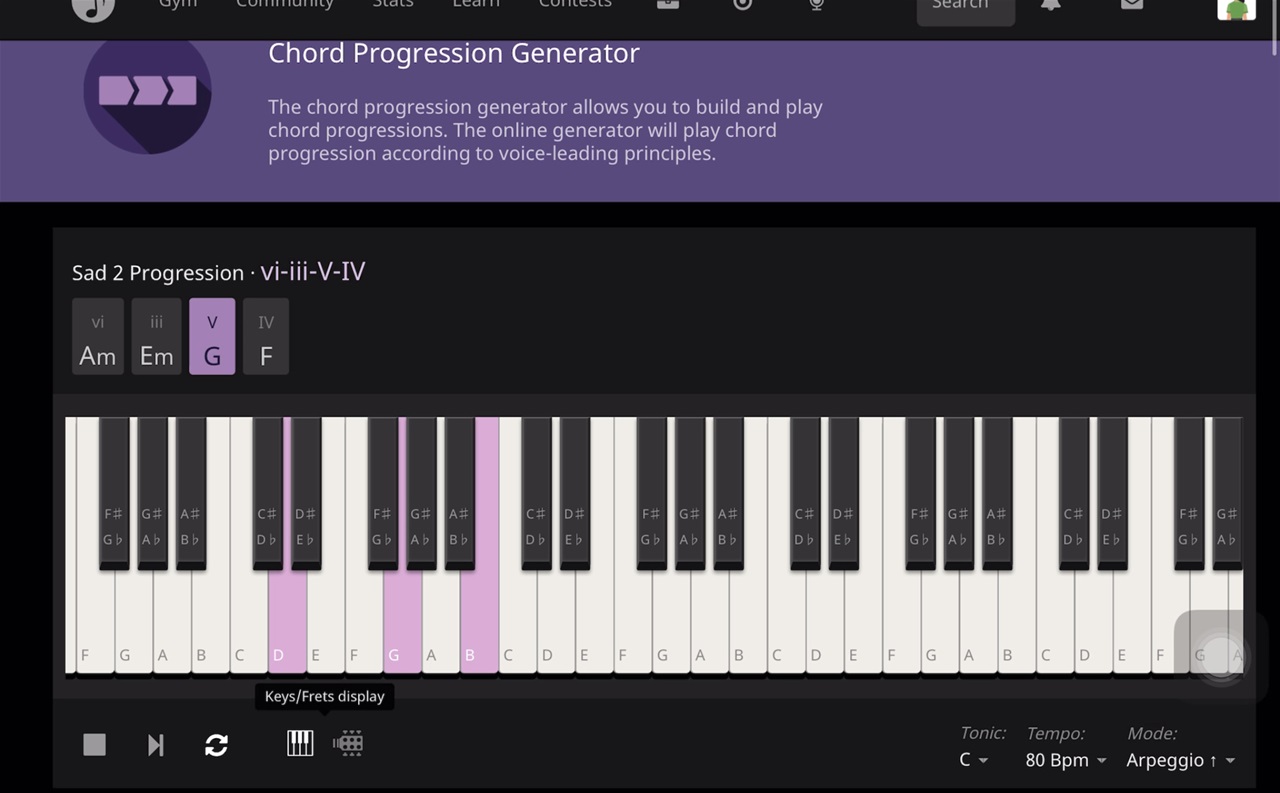Switch to piano keys display

(300, 743)
